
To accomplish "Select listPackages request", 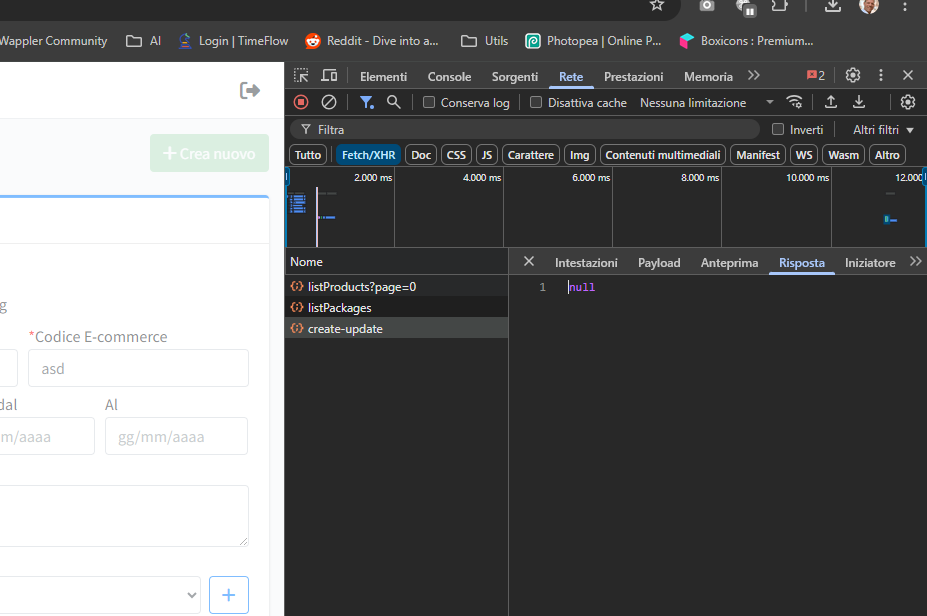I will [x=397, y=307].
